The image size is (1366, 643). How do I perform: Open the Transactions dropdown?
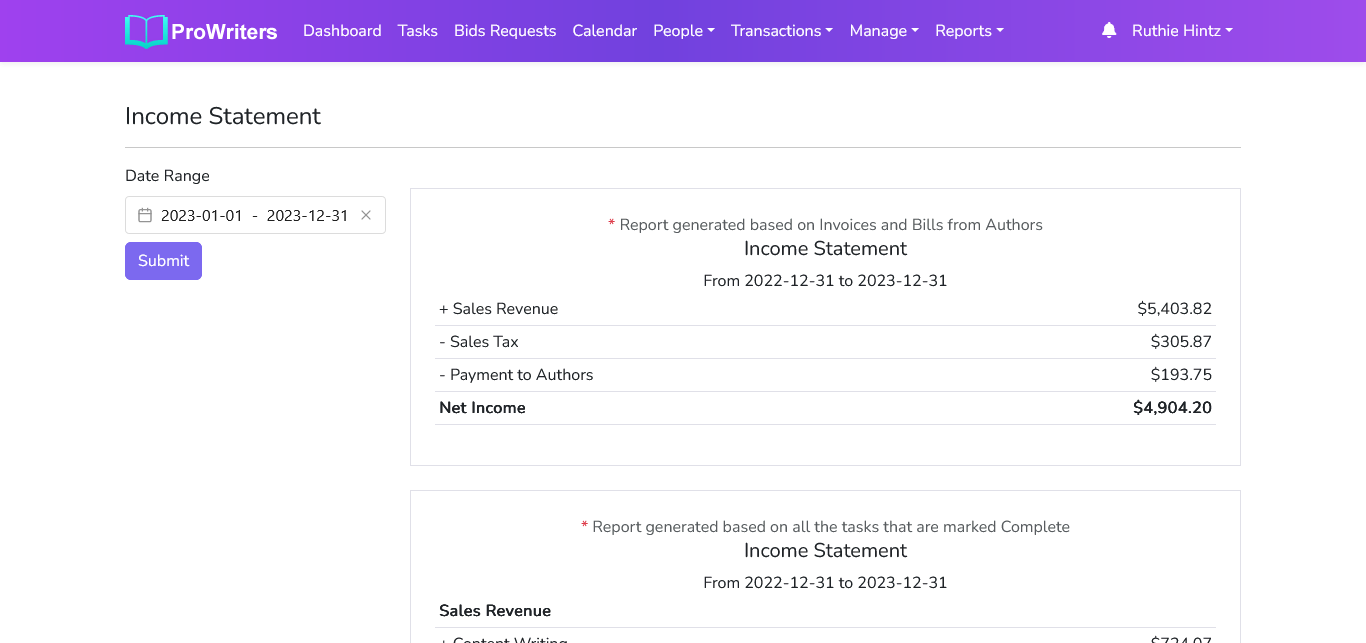click(x=781, y=31)
